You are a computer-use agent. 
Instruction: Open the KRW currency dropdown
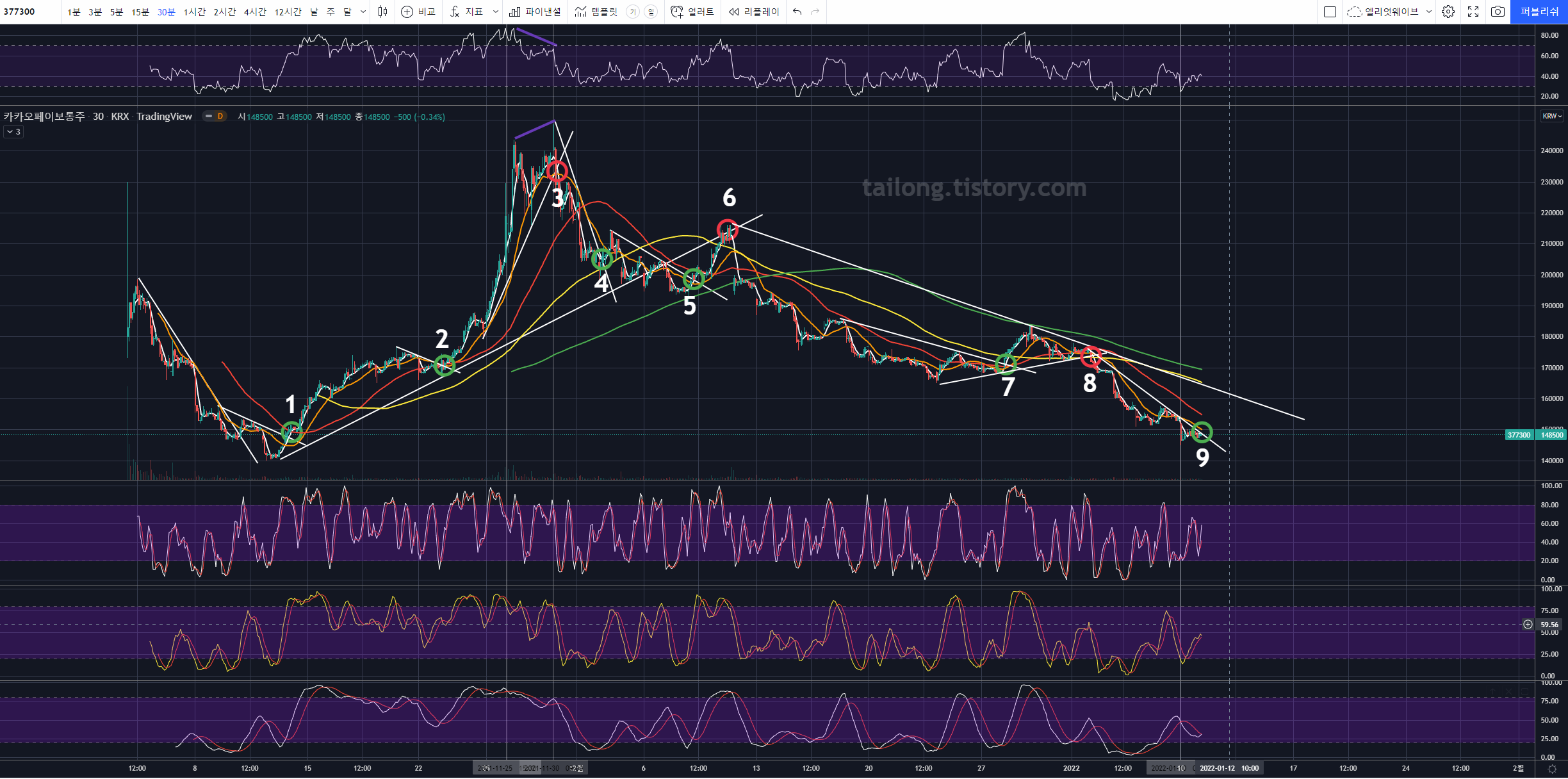pyautogui.click(x=1551, y=116)
